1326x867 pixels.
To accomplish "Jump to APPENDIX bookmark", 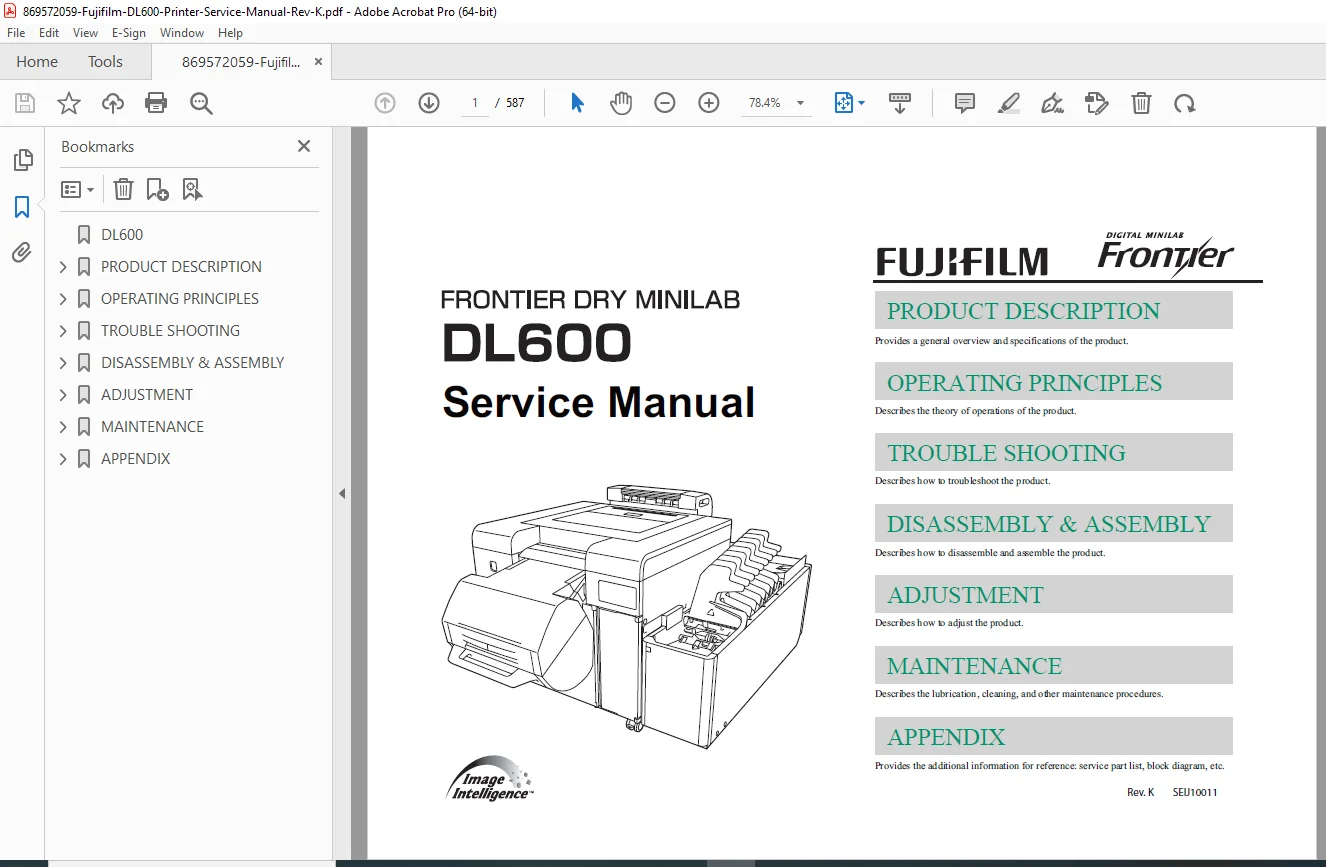I will tap(136, 459).
